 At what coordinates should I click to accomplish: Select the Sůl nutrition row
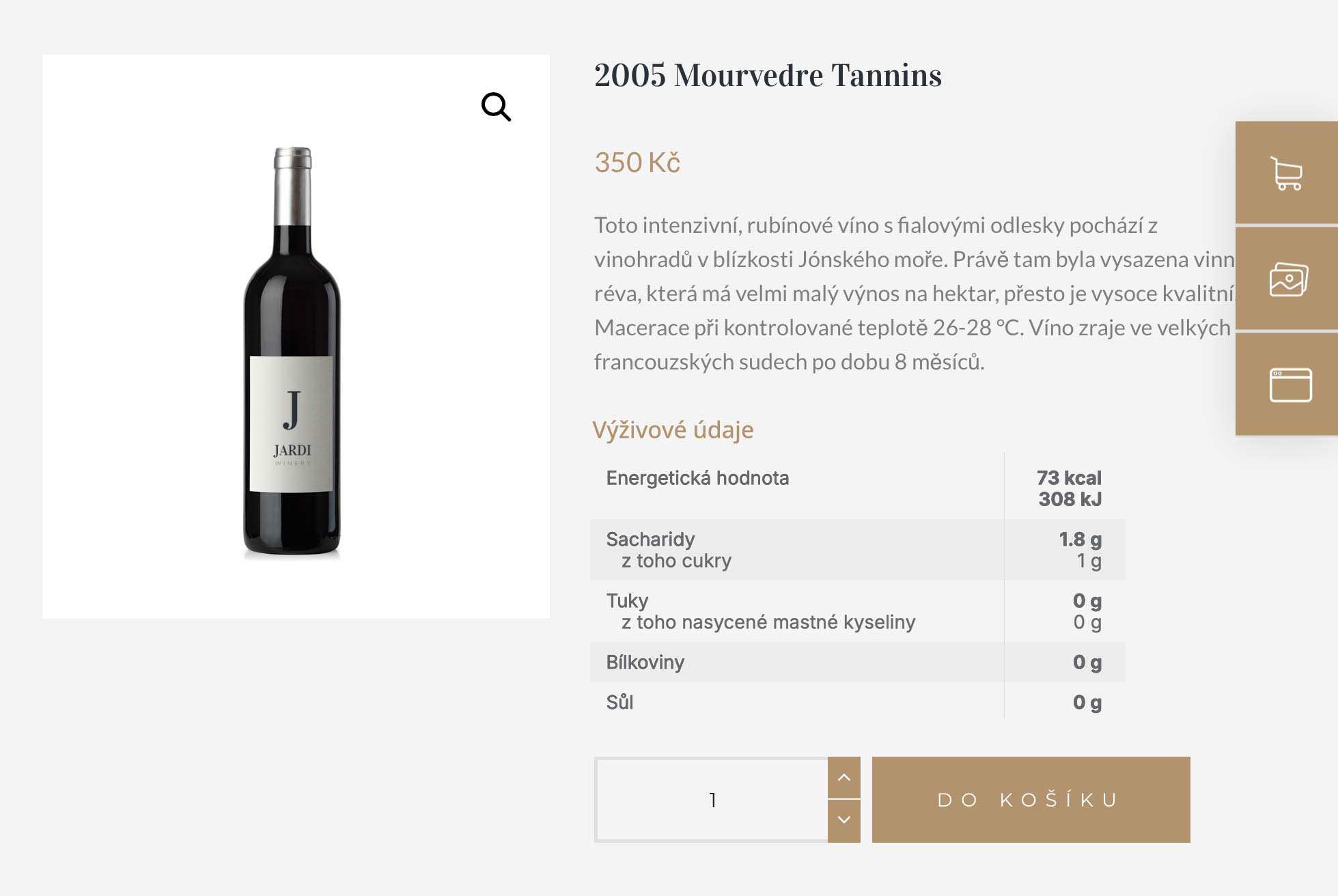pos(857,702)
